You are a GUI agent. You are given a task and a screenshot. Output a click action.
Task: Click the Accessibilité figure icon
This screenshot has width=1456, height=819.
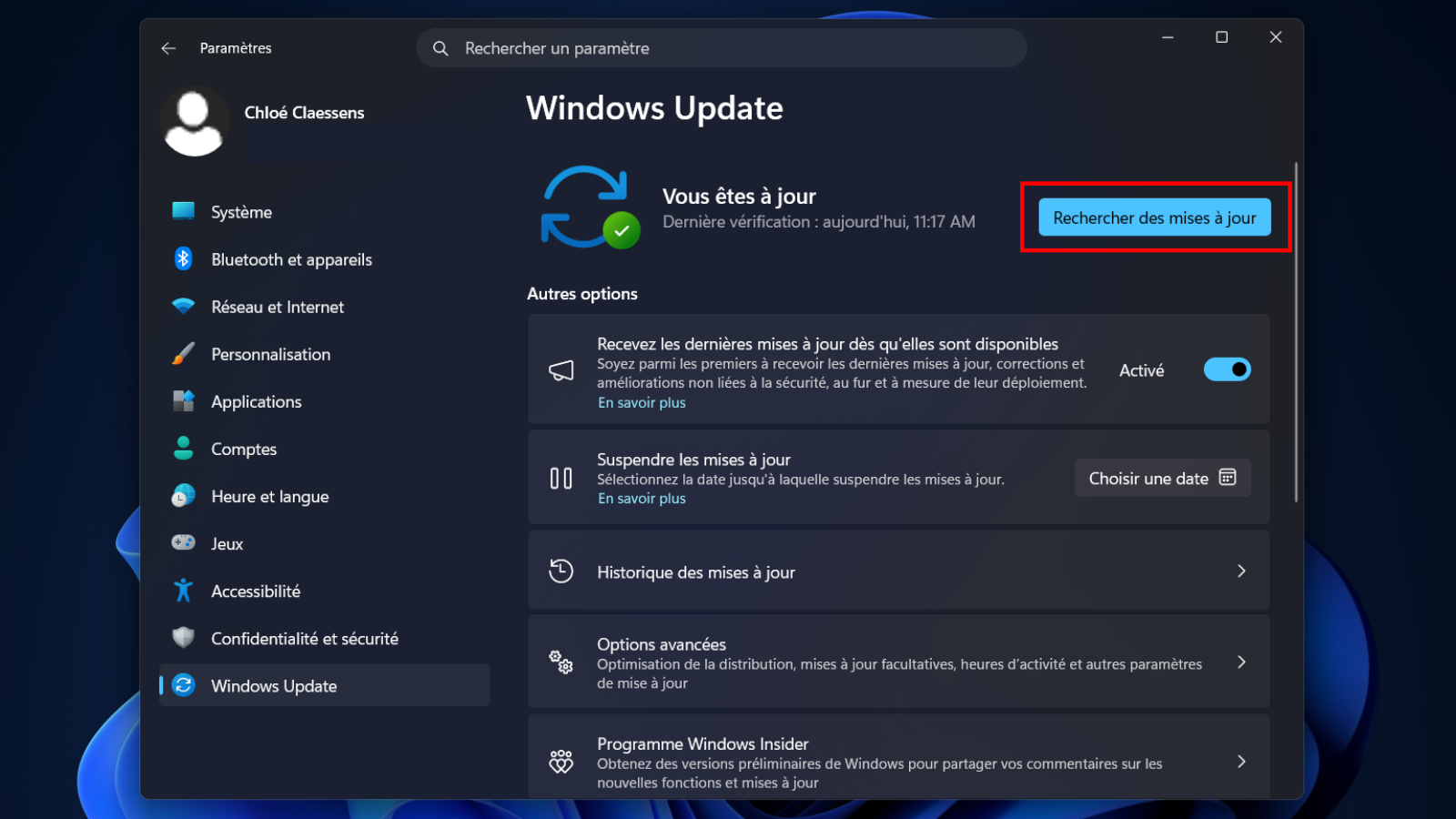pyautogui.click(x=183, y=591)
